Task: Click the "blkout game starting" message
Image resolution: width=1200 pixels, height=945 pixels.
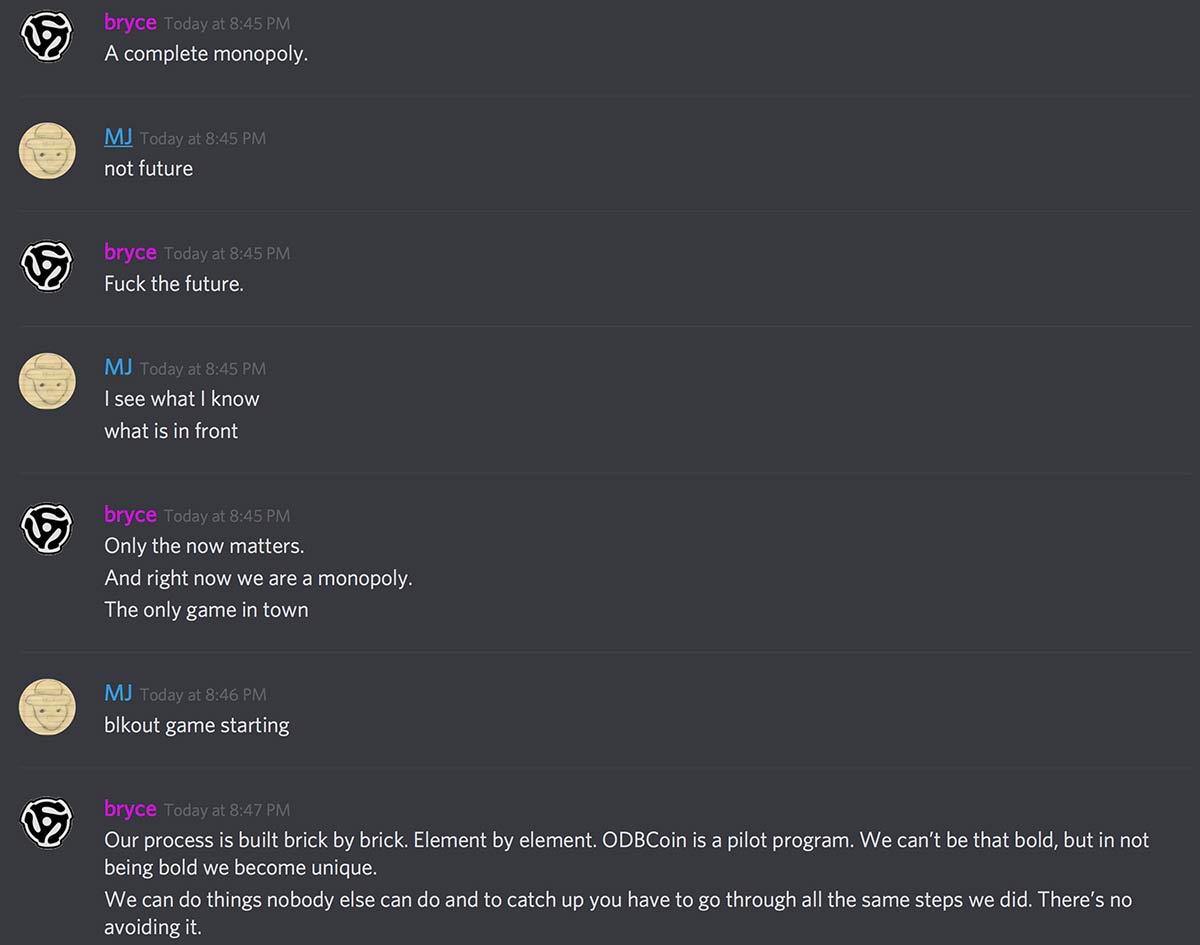Action: (x=197, y=725)
